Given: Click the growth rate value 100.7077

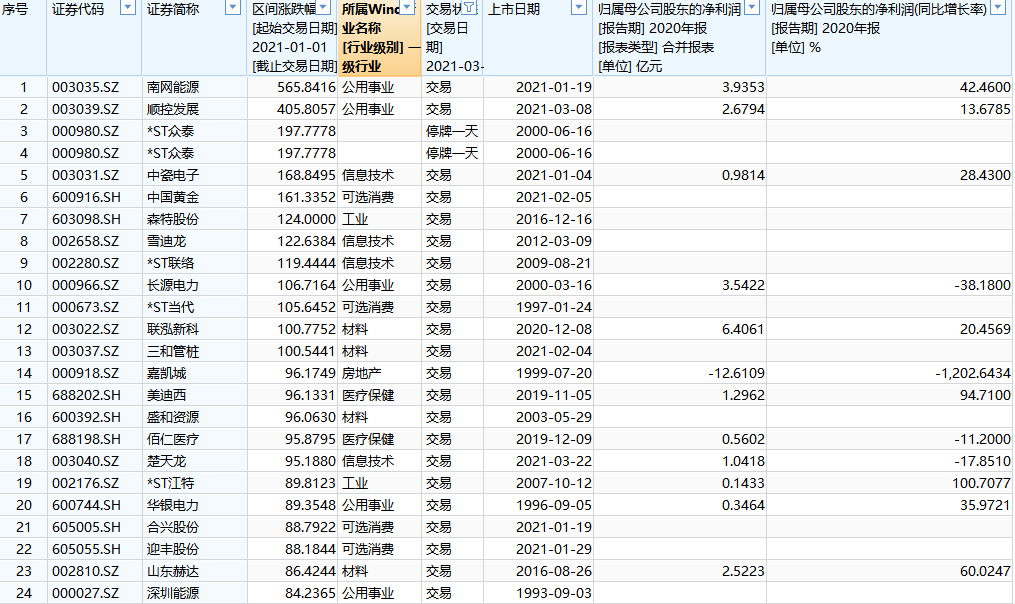Looking at the screenshot, I should point(981,484).
